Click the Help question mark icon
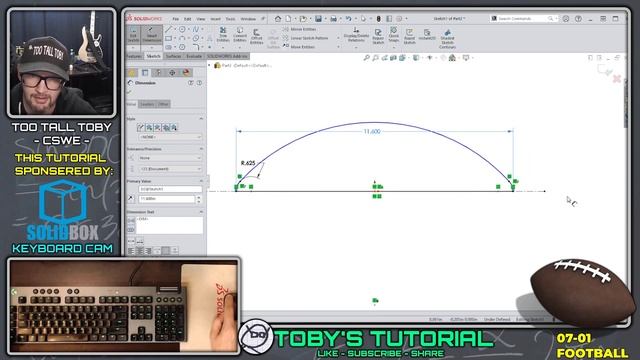This screenshot has height=360, width=640. coord(578,19)
